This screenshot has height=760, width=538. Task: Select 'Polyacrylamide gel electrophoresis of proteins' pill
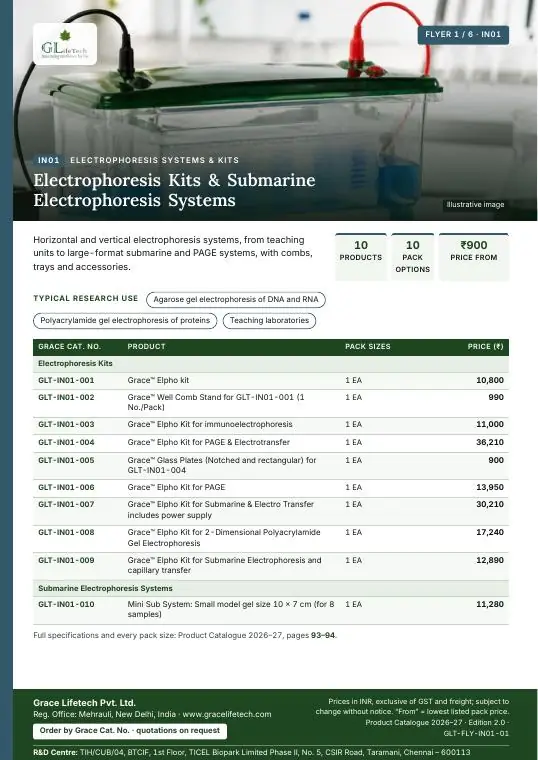click(x=125, y=320)
